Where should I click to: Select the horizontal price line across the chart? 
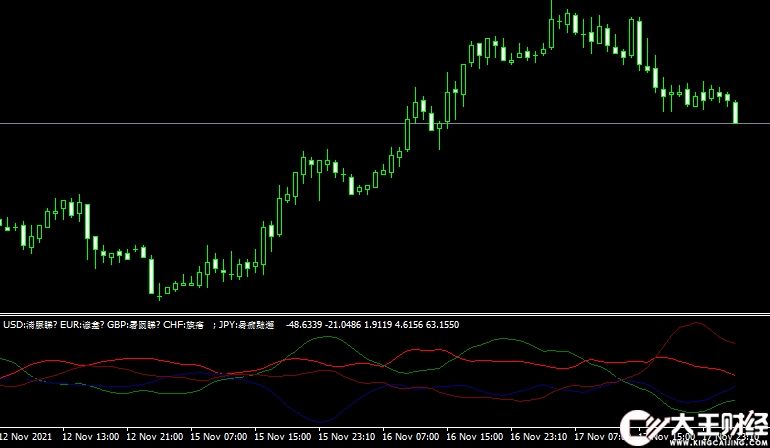click(x=385, y=123)
